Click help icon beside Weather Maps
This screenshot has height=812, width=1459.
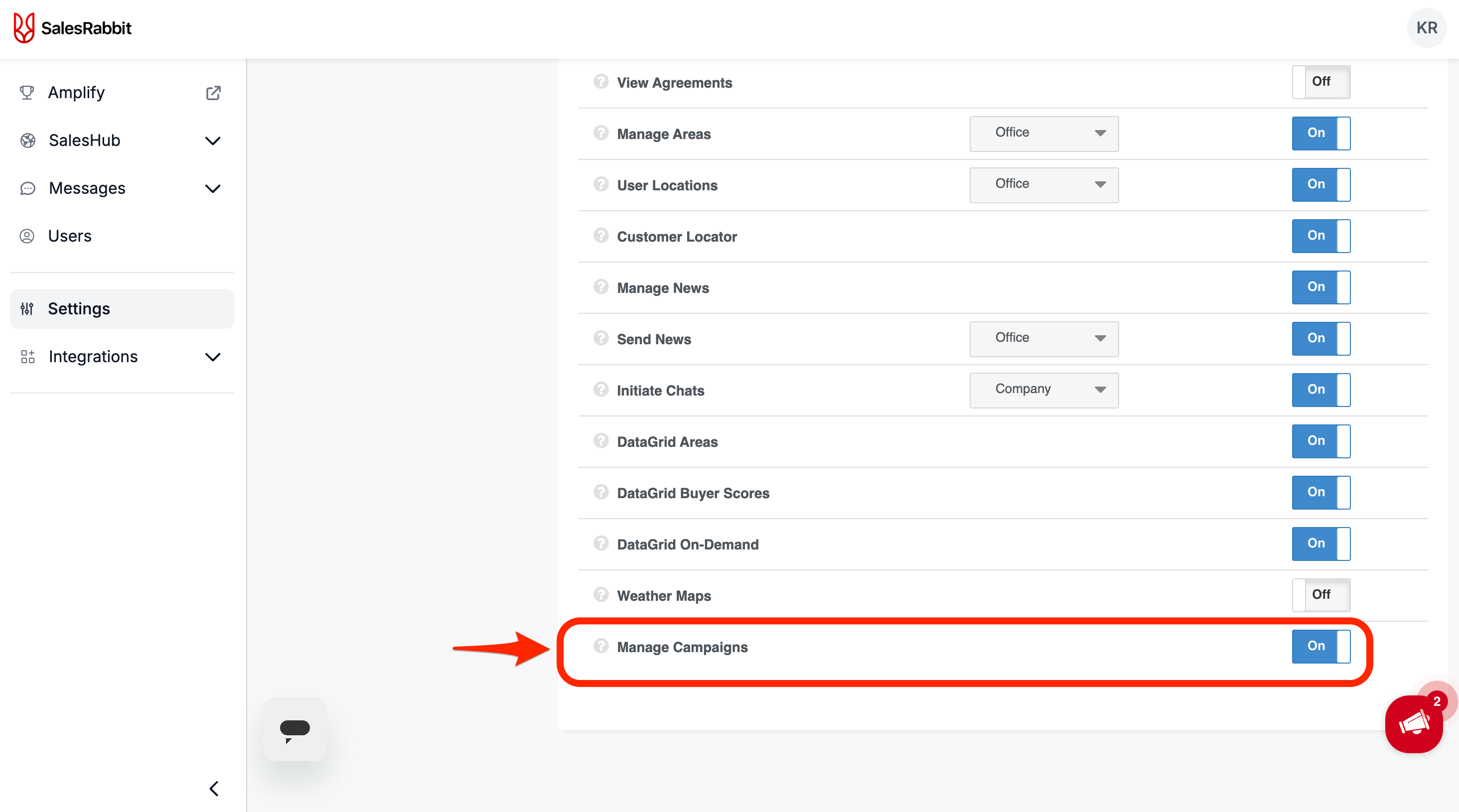coord(600,595)
